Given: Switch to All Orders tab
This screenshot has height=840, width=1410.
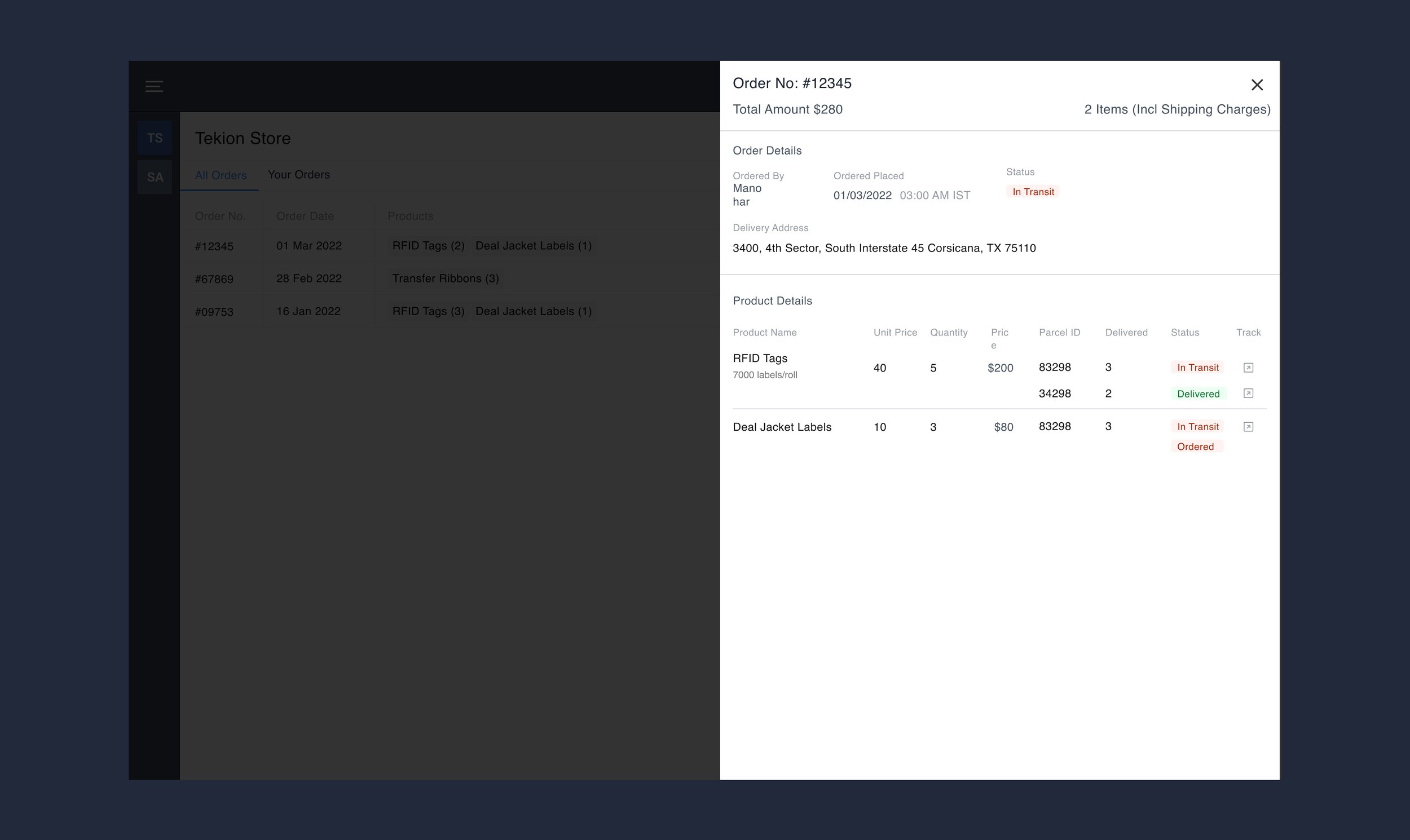Looking at the screenshot, I should coord(221,175).
